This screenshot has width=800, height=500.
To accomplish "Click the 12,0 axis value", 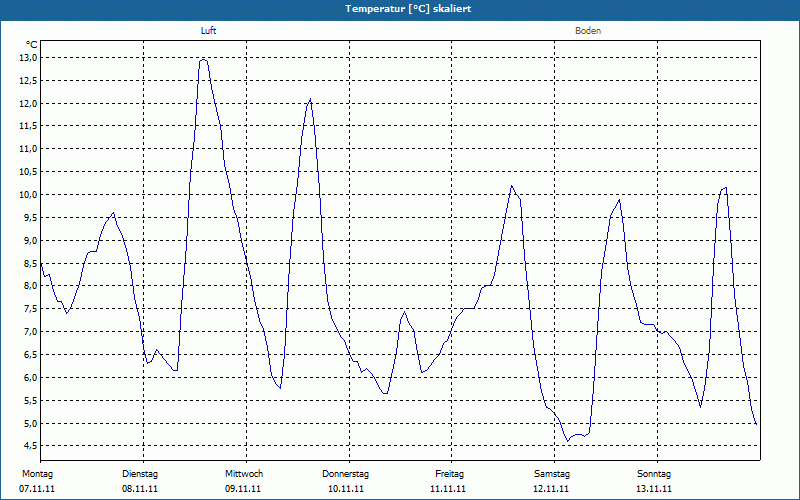I will click(x=29, y=104).
